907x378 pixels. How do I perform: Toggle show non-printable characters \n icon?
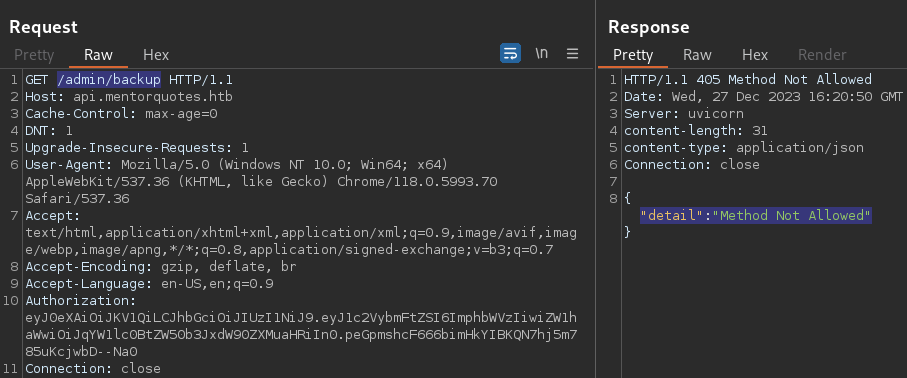coord(541,53)
